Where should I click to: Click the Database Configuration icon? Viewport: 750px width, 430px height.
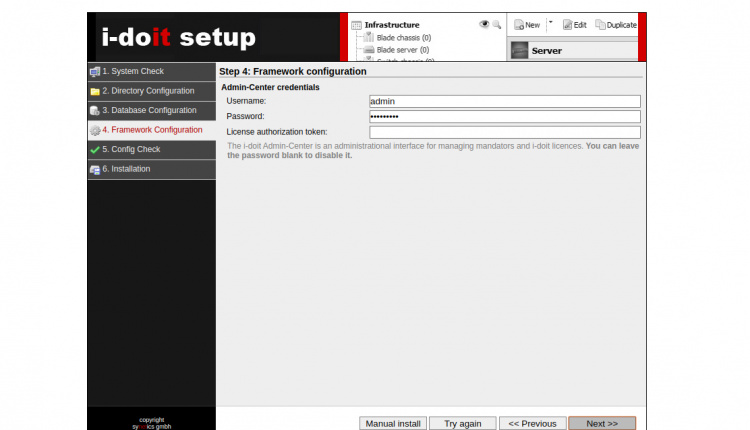pos(95,111)
